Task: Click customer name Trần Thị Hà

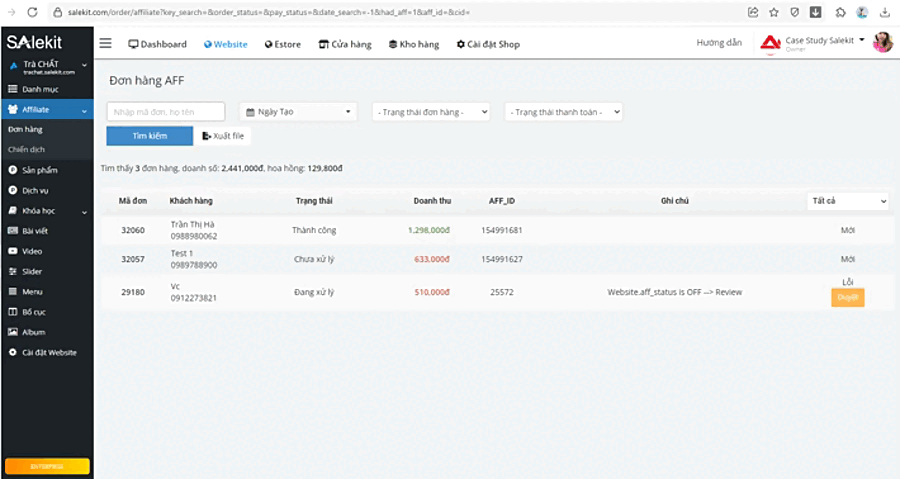Action: (x=192, y=224)
